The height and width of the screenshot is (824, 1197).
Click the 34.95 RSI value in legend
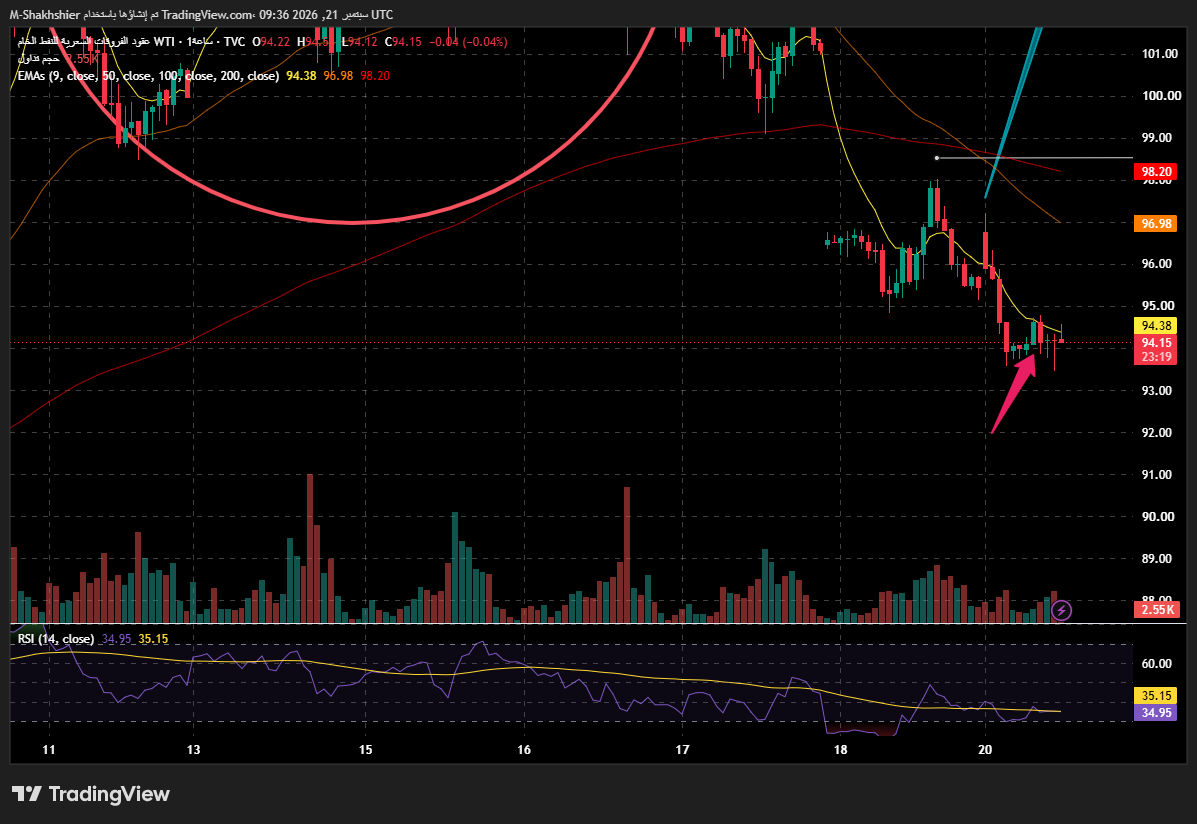[116, 638]
